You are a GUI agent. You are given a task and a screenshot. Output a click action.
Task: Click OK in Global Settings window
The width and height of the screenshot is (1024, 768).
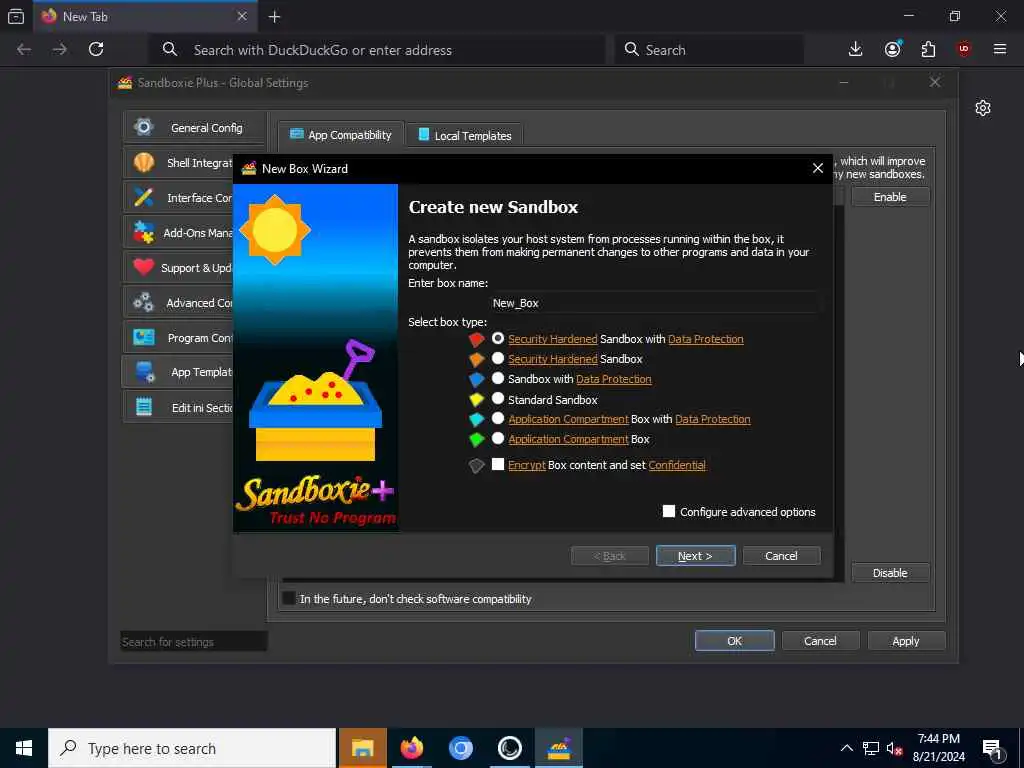tap(735, 641)
